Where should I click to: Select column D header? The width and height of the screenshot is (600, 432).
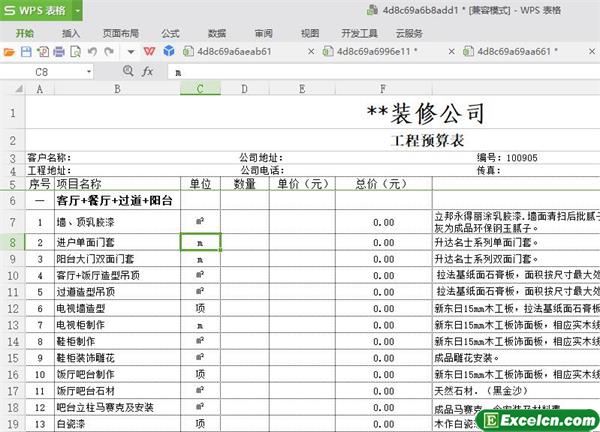click(245, 89)
